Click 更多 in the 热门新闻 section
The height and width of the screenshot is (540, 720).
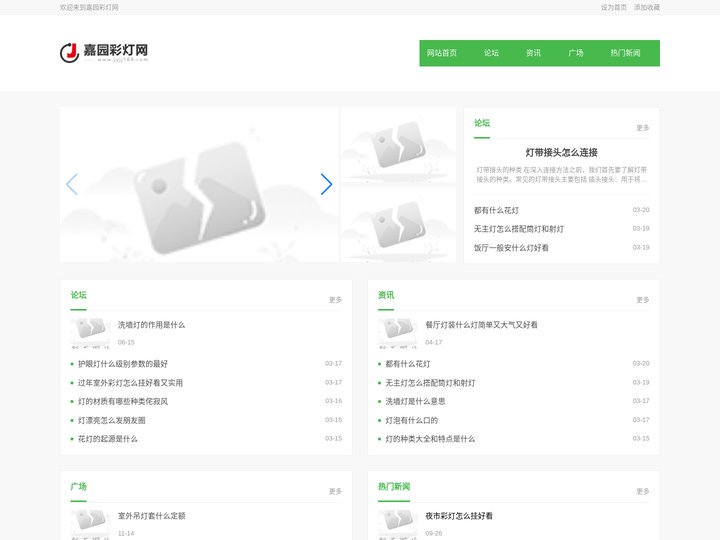click(643, 491)
